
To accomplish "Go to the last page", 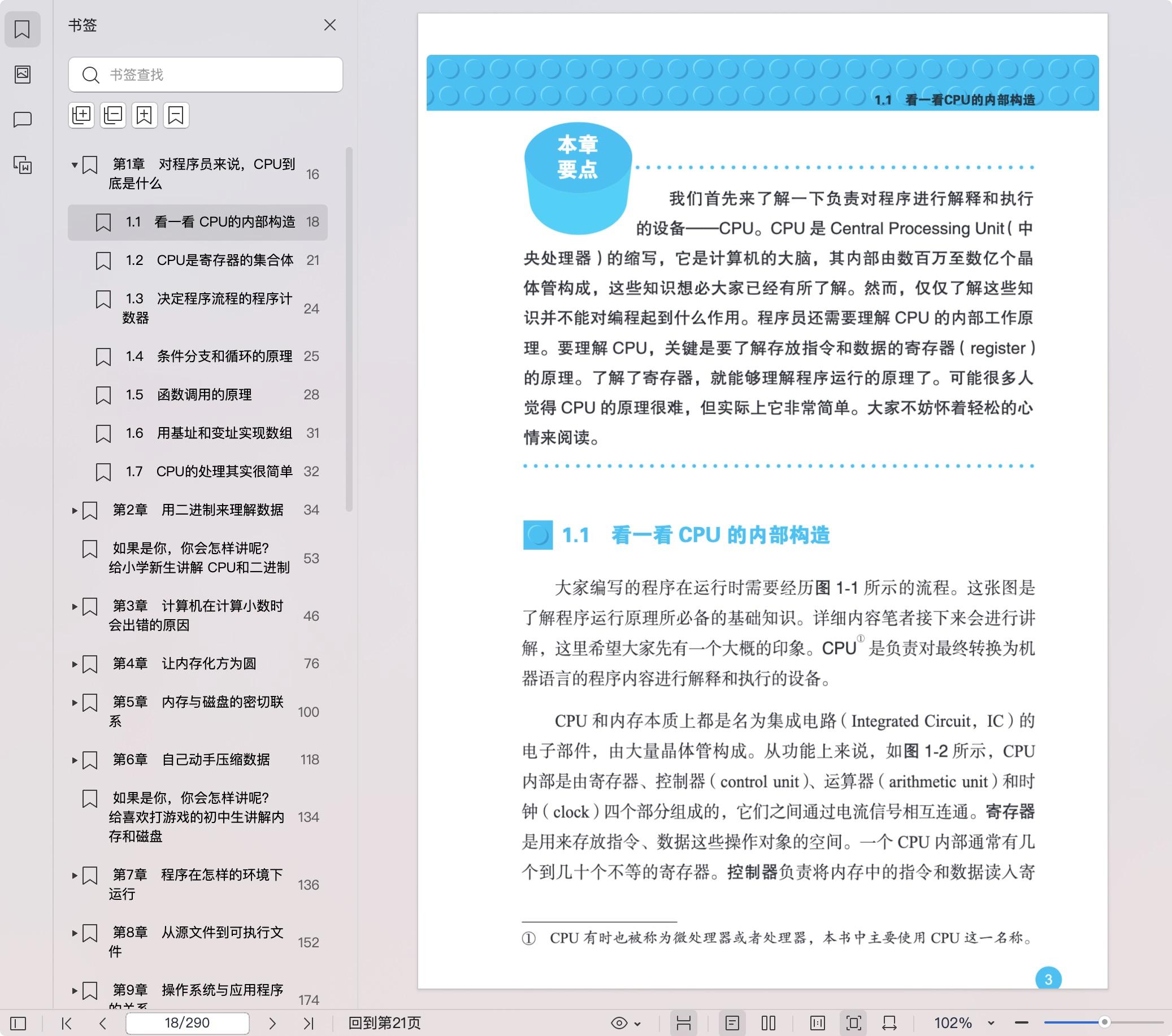I will point(309,1024).
